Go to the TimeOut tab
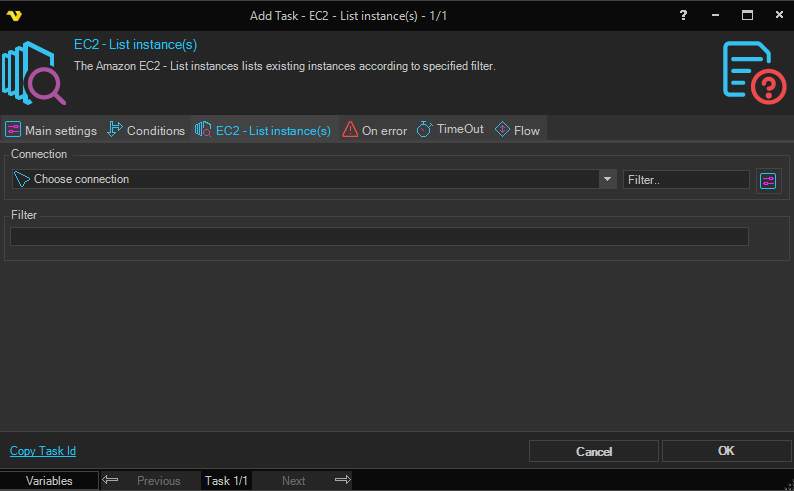The image size is (794, 491). point(450,130)
